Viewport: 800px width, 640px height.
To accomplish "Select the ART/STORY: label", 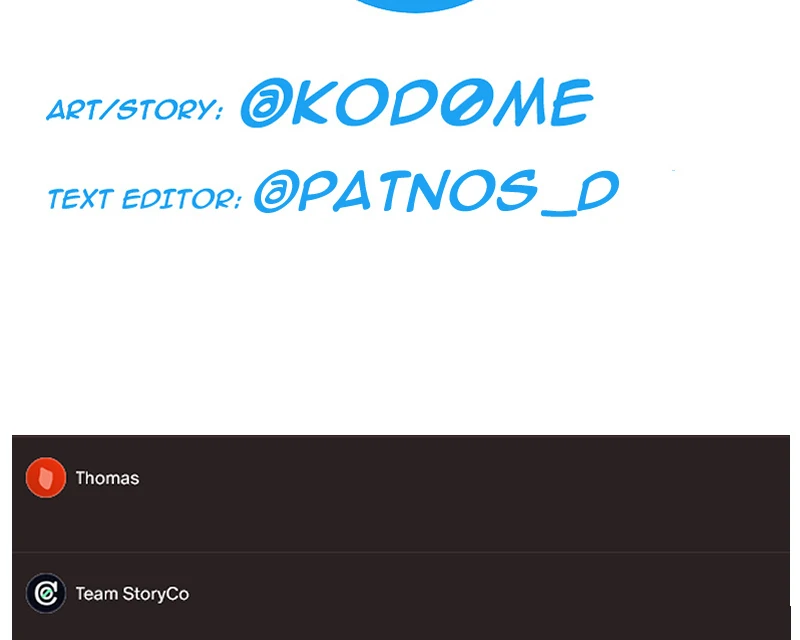I will click(135, 109).
